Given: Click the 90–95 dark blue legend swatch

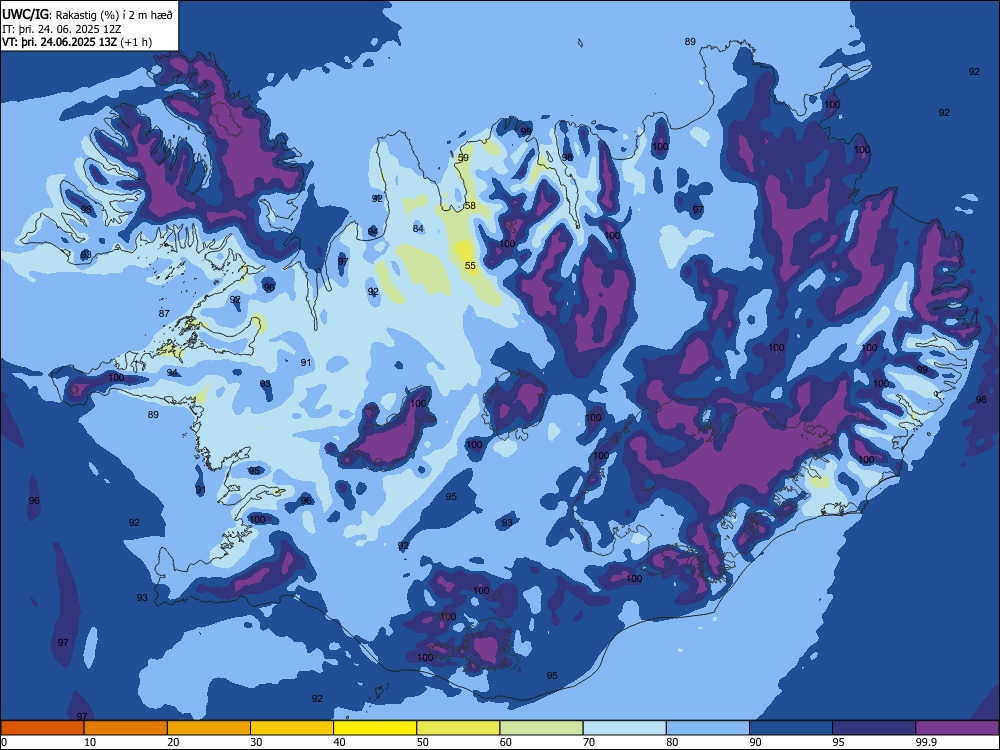Looking at the screenshot, I should 791,728.
